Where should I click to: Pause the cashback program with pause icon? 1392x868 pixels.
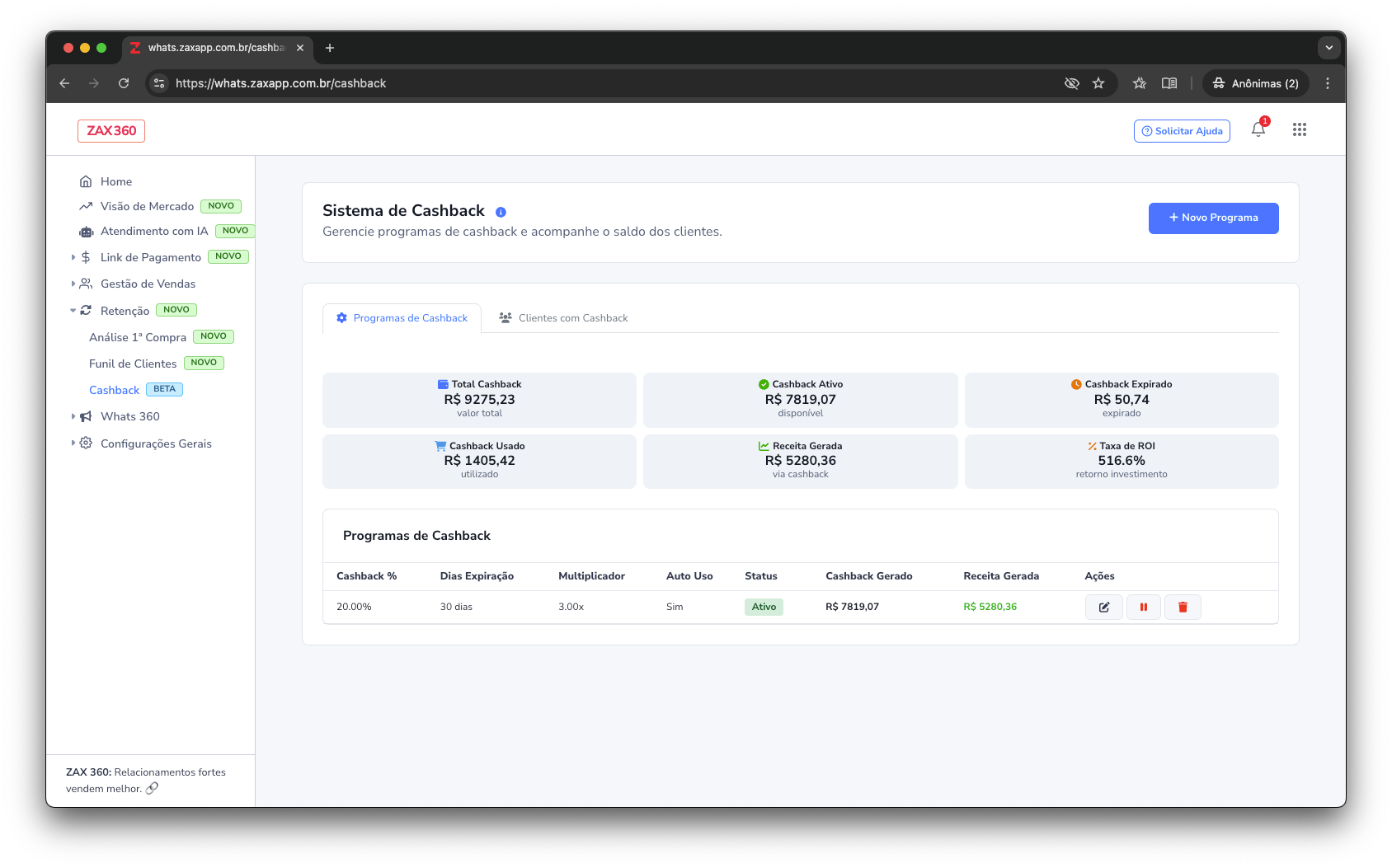coord(1143,608)
